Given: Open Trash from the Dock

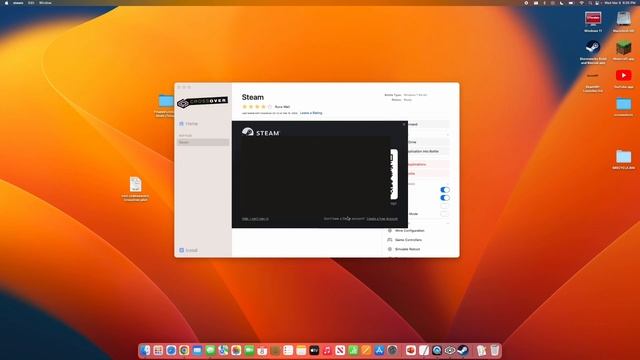Looking at the screenshot, I should (x=495, y=350).
